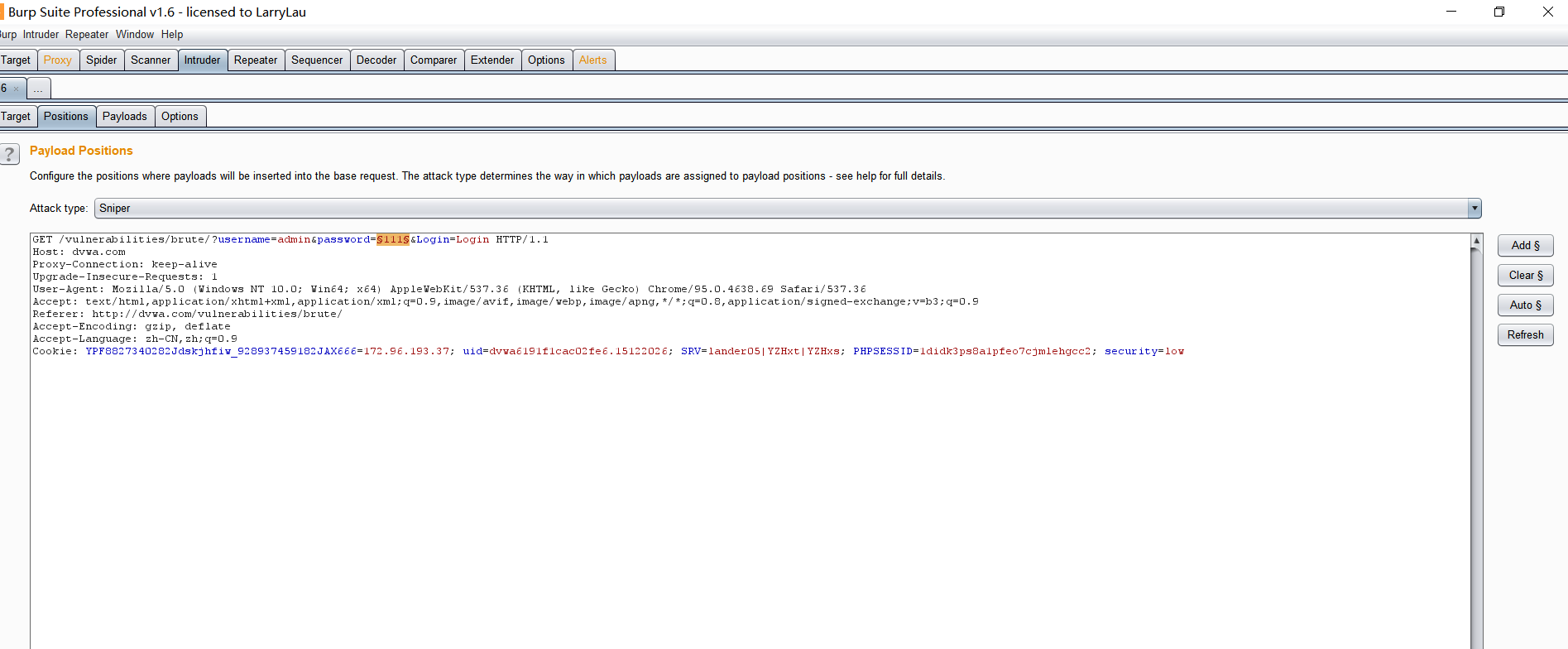Open the Intruder Options sub-tab
Screen dimensions: 1568x649
pos(180,116)
